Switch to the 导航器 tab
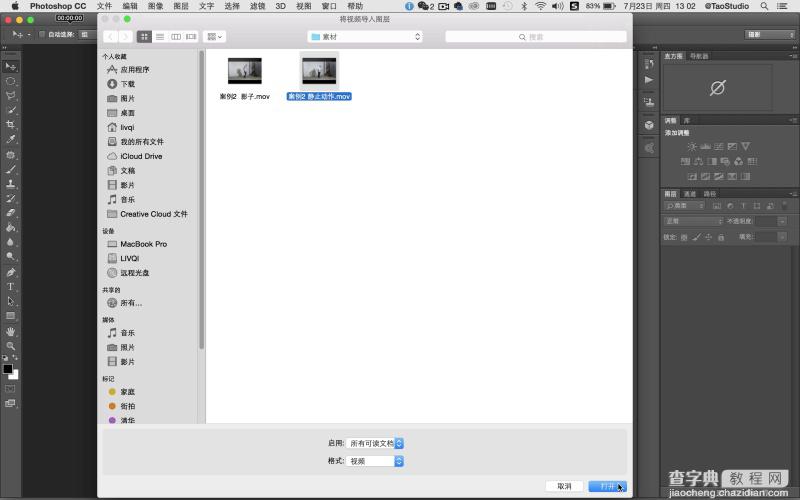 coord(699,56)
